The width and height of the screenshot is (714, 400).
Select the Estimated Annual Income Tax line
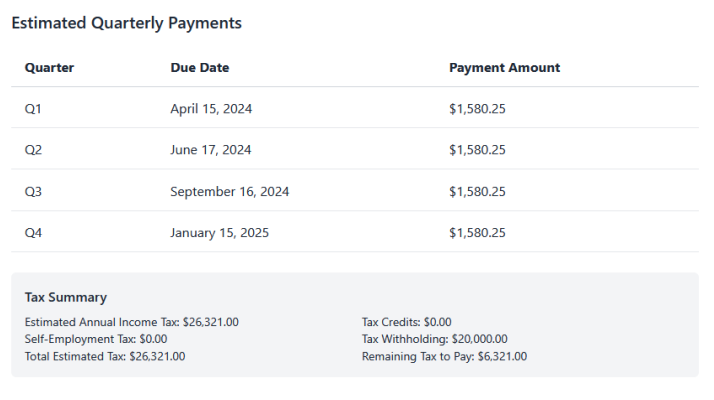pos(131,322)
